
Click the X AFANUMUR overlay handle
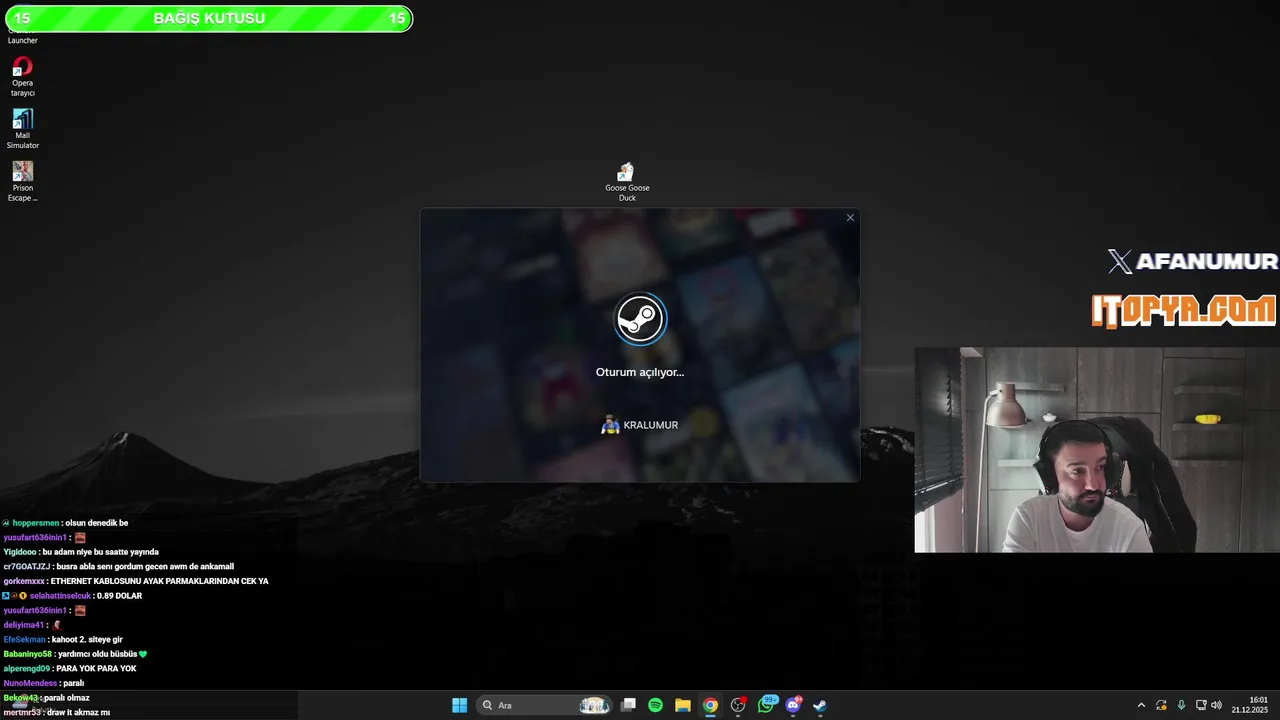point(1193,262)
